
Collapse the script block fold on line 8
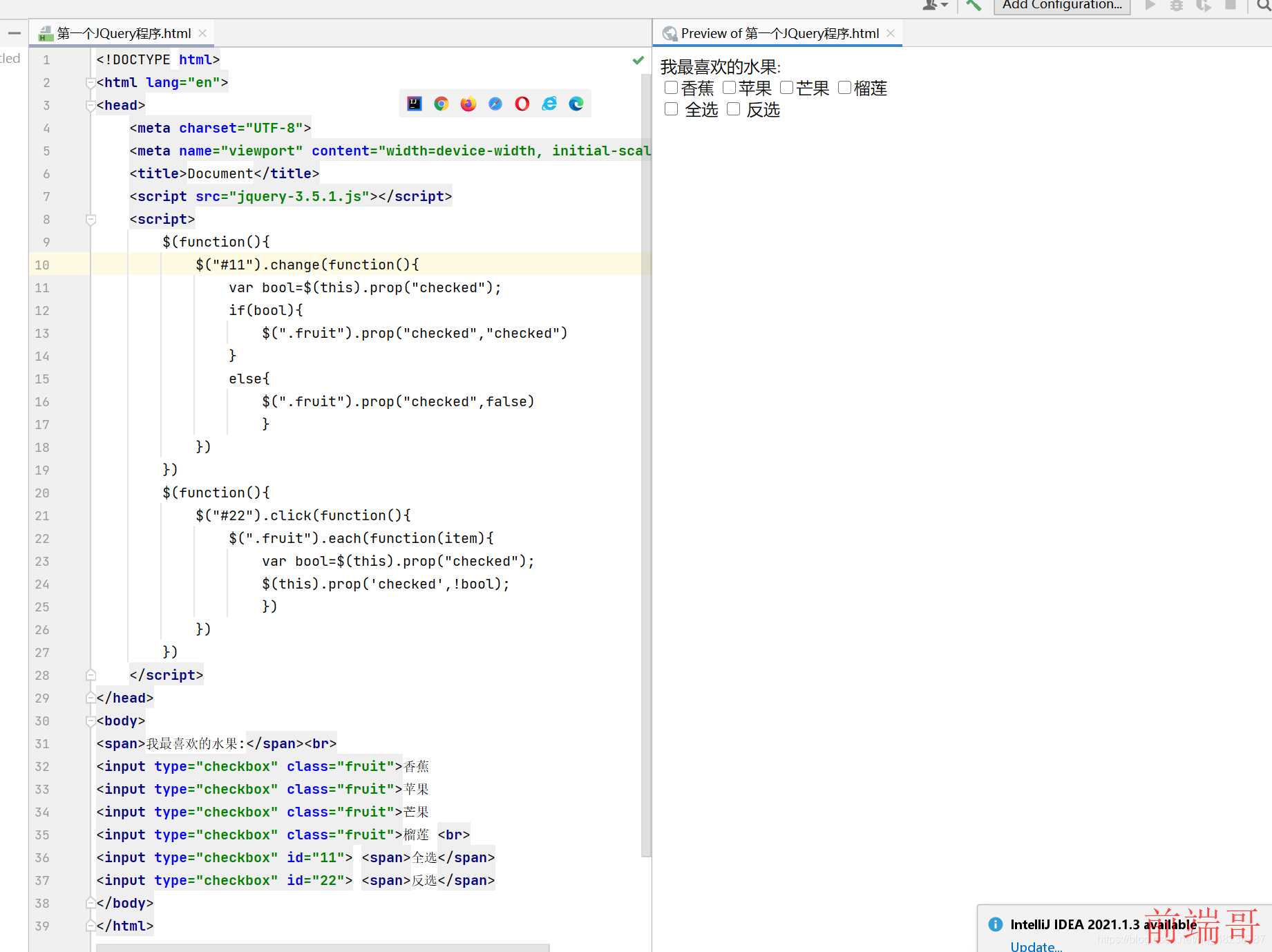click(x=91, y=220)
